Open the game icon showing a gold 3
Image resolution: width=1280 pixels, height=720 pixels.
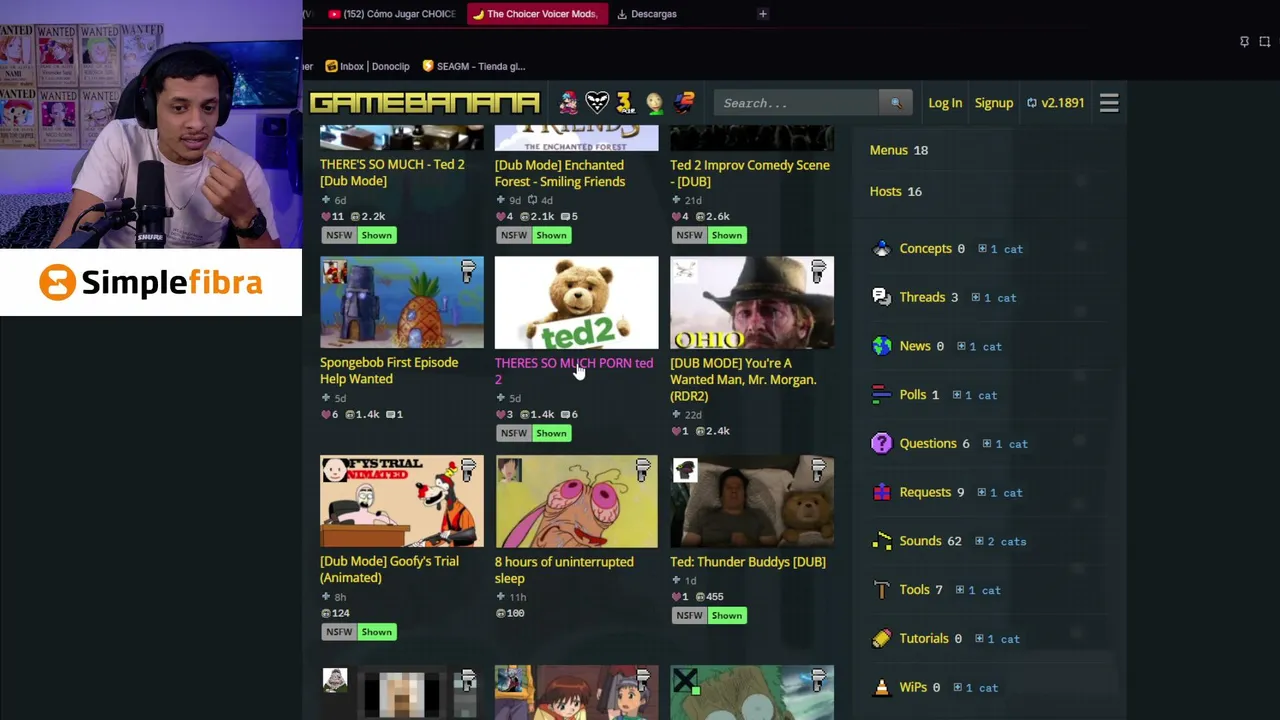[x=625, y=102]
